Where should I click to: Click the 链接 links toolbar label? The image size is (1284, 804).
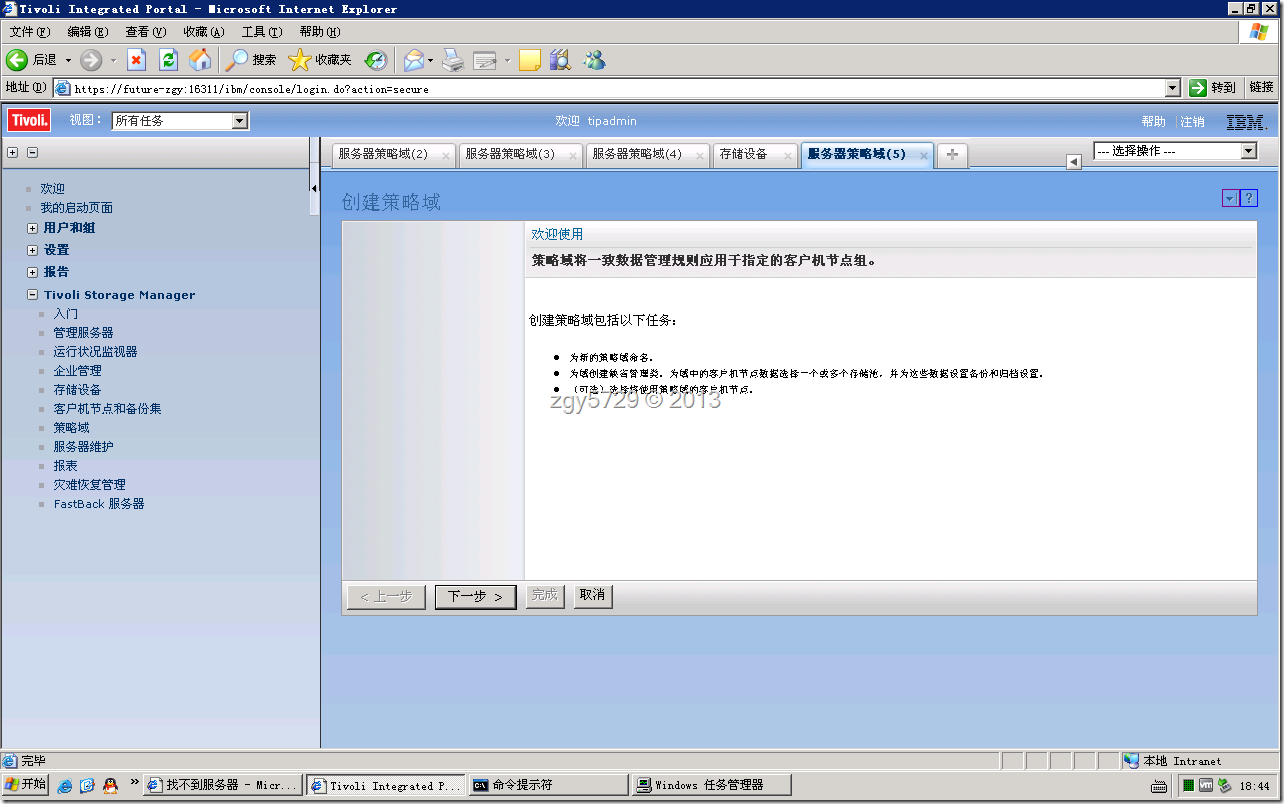pyautogui.click(x=1262, y=88)
